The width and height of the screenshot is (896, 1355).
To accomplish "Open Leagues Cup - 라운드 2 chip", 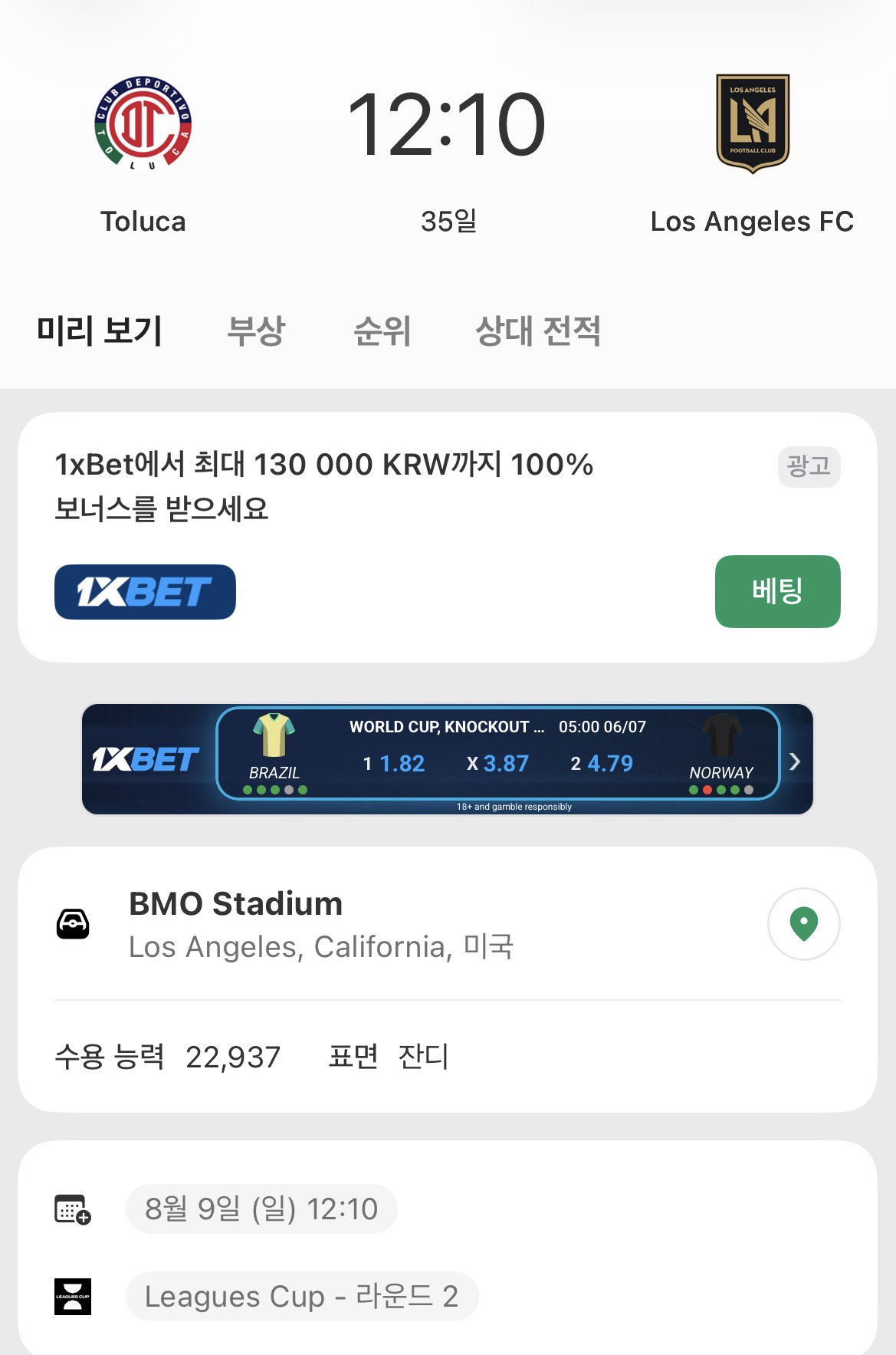I will pos(302,1297).
